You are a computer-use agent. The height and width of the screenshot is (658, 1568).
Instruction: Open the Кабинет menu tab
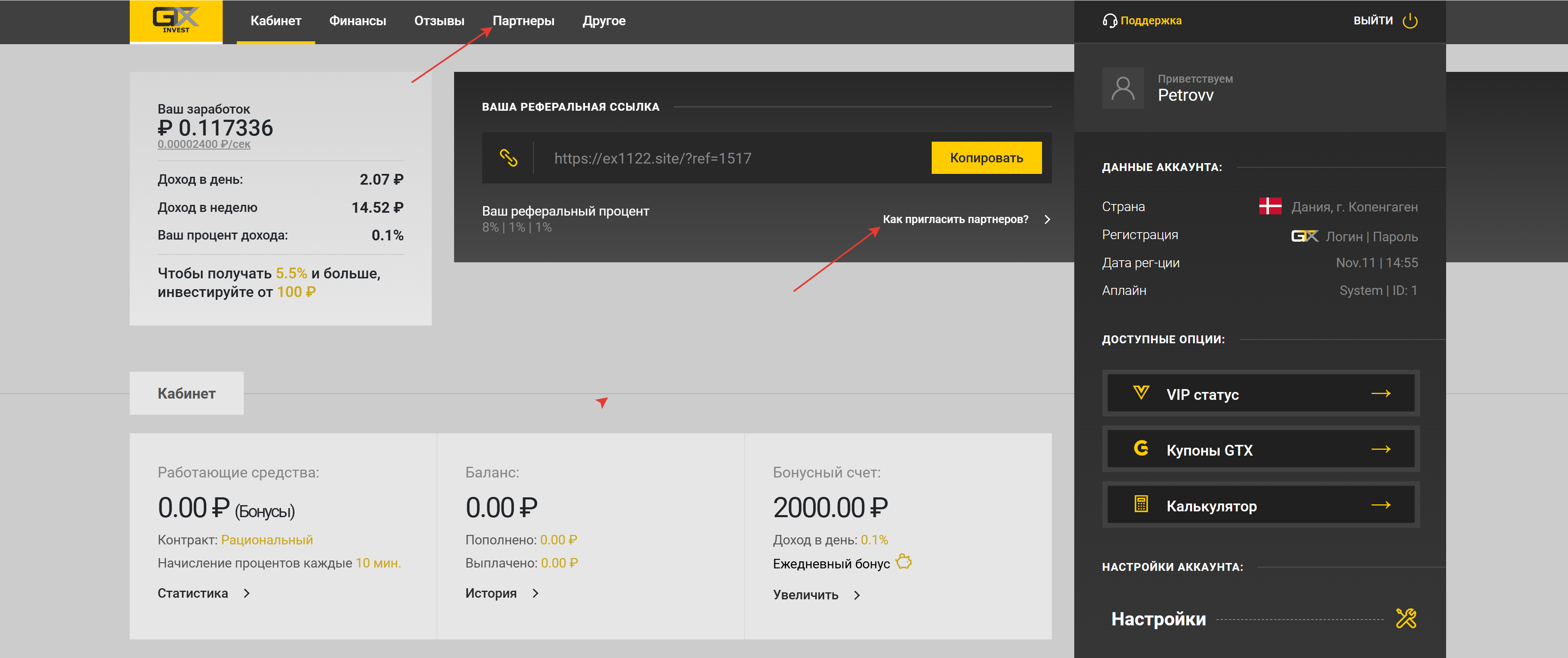pos(276,21)
